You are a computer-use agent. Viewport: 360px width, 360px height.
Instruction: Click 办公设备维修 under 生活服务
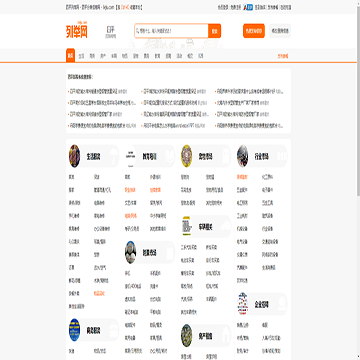[x=102, y=229]
